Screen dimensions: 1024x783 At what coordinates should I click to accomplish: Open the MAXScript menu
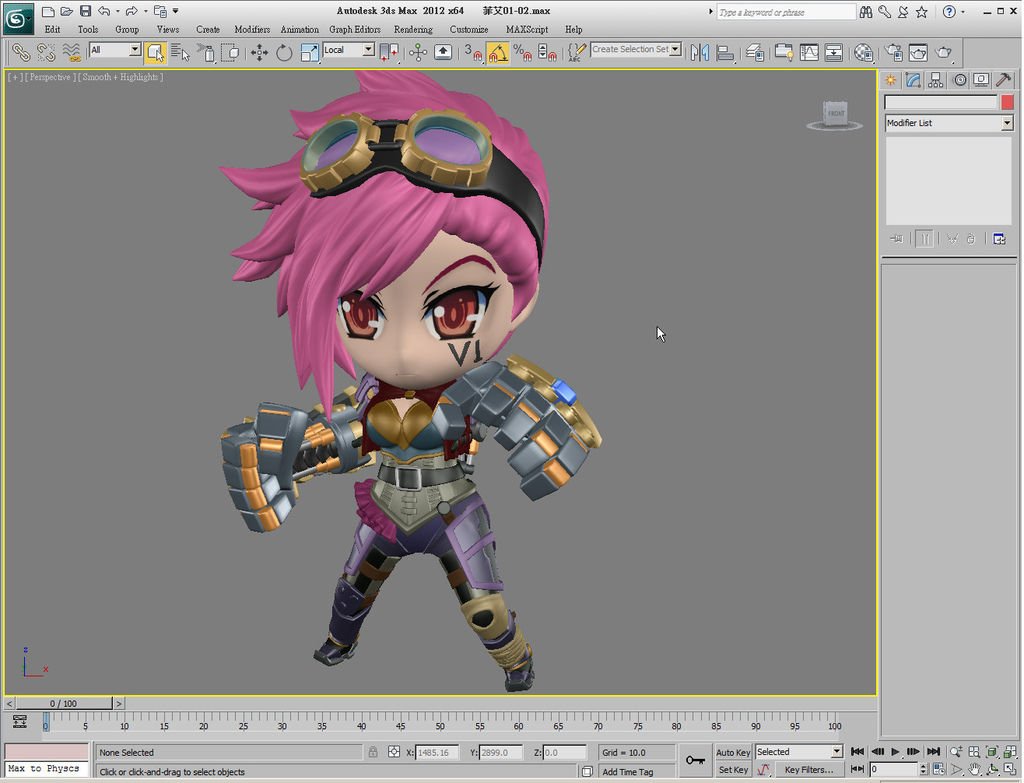(527, 29)
